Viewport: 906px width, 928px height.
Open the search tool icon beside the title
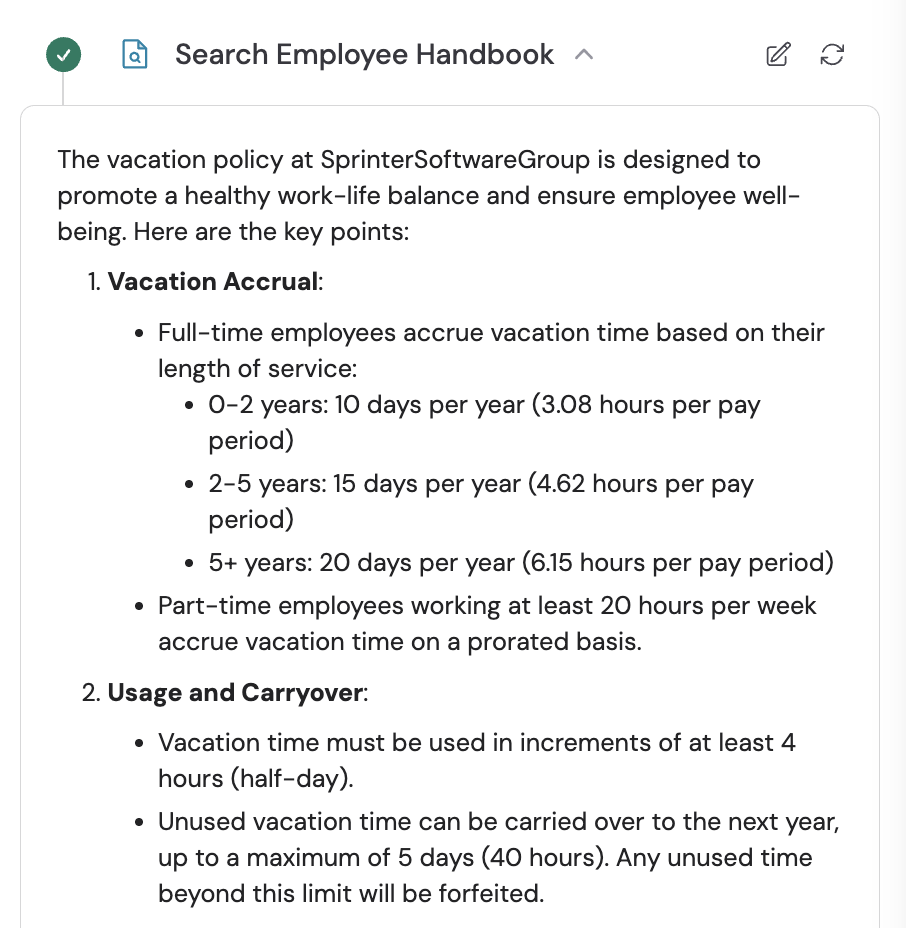click(135, 55)
